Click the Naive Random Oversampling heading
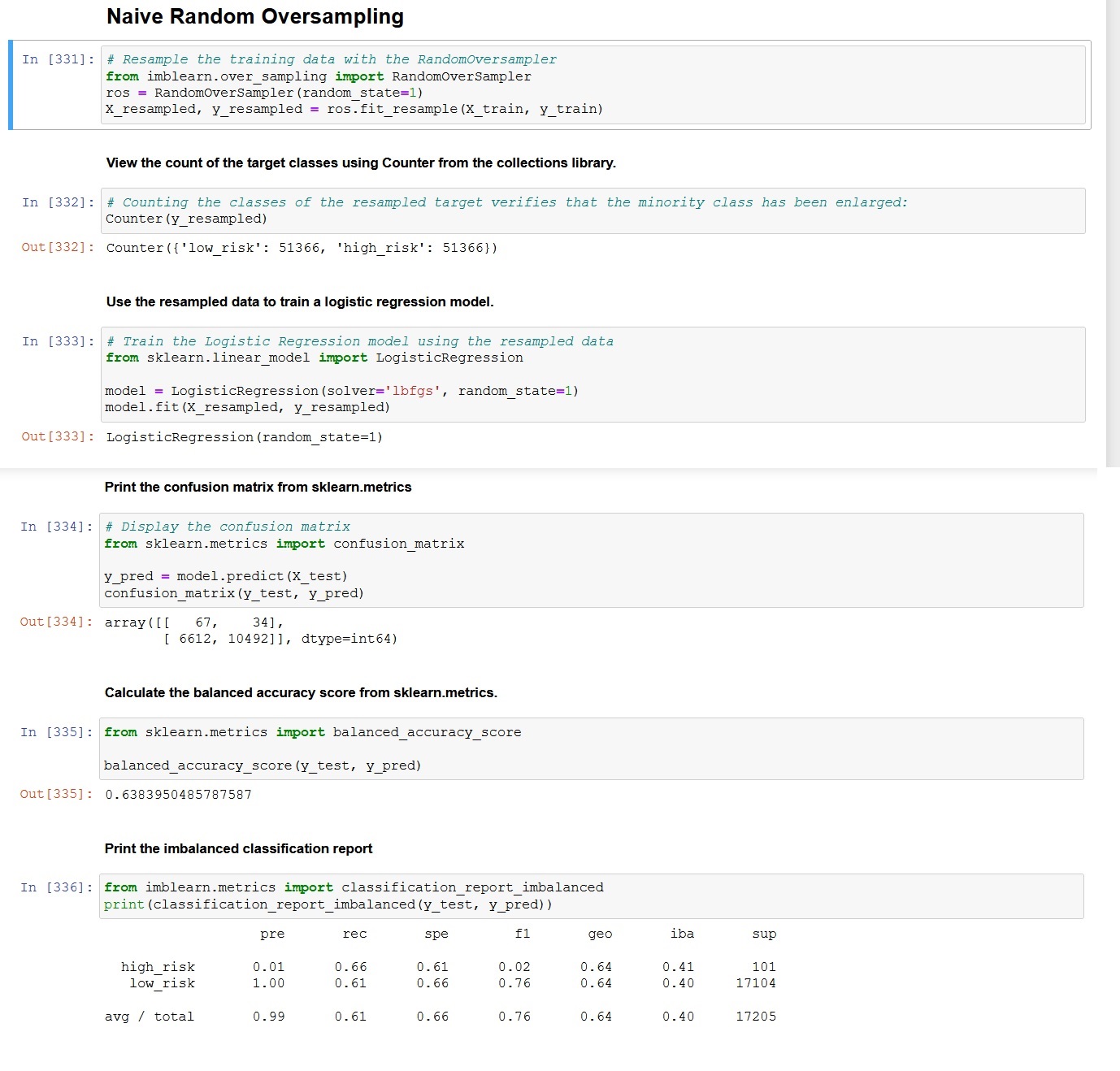This screenshot has height=1071, width=1120. click(x=254, y=16)
